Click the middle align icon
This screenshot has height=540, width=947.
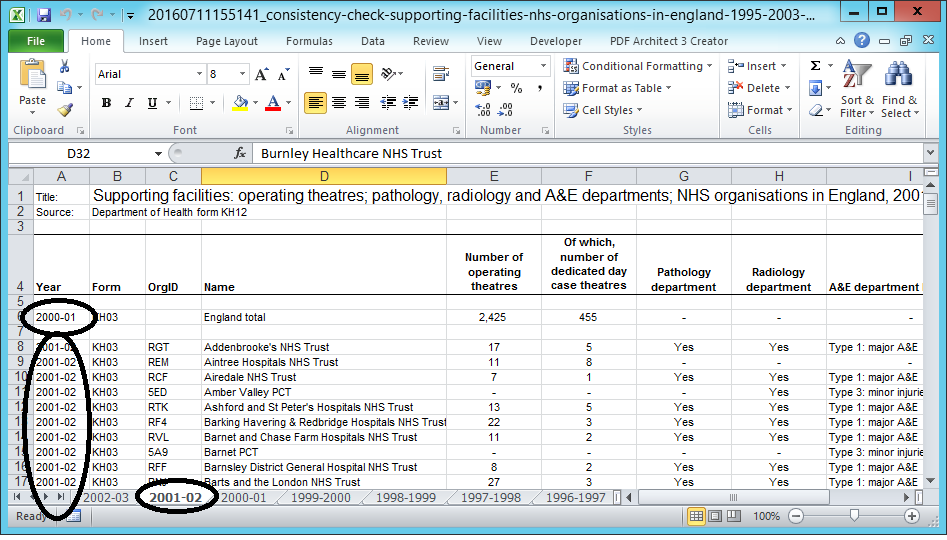click(x=339, y=74)
